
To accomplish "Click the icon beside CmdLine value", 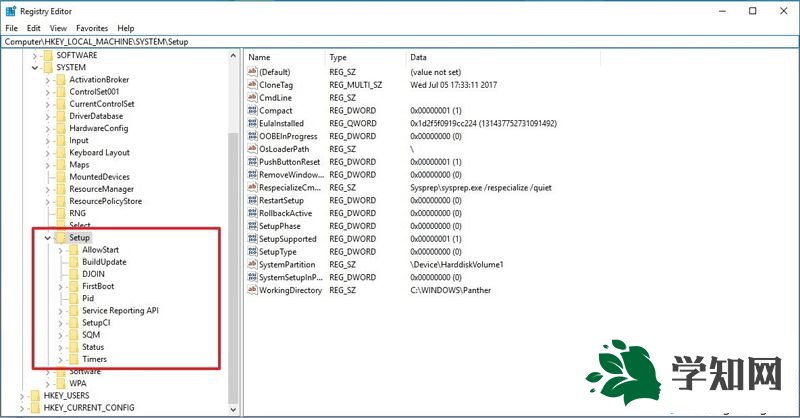I will (x=252, y=97).
